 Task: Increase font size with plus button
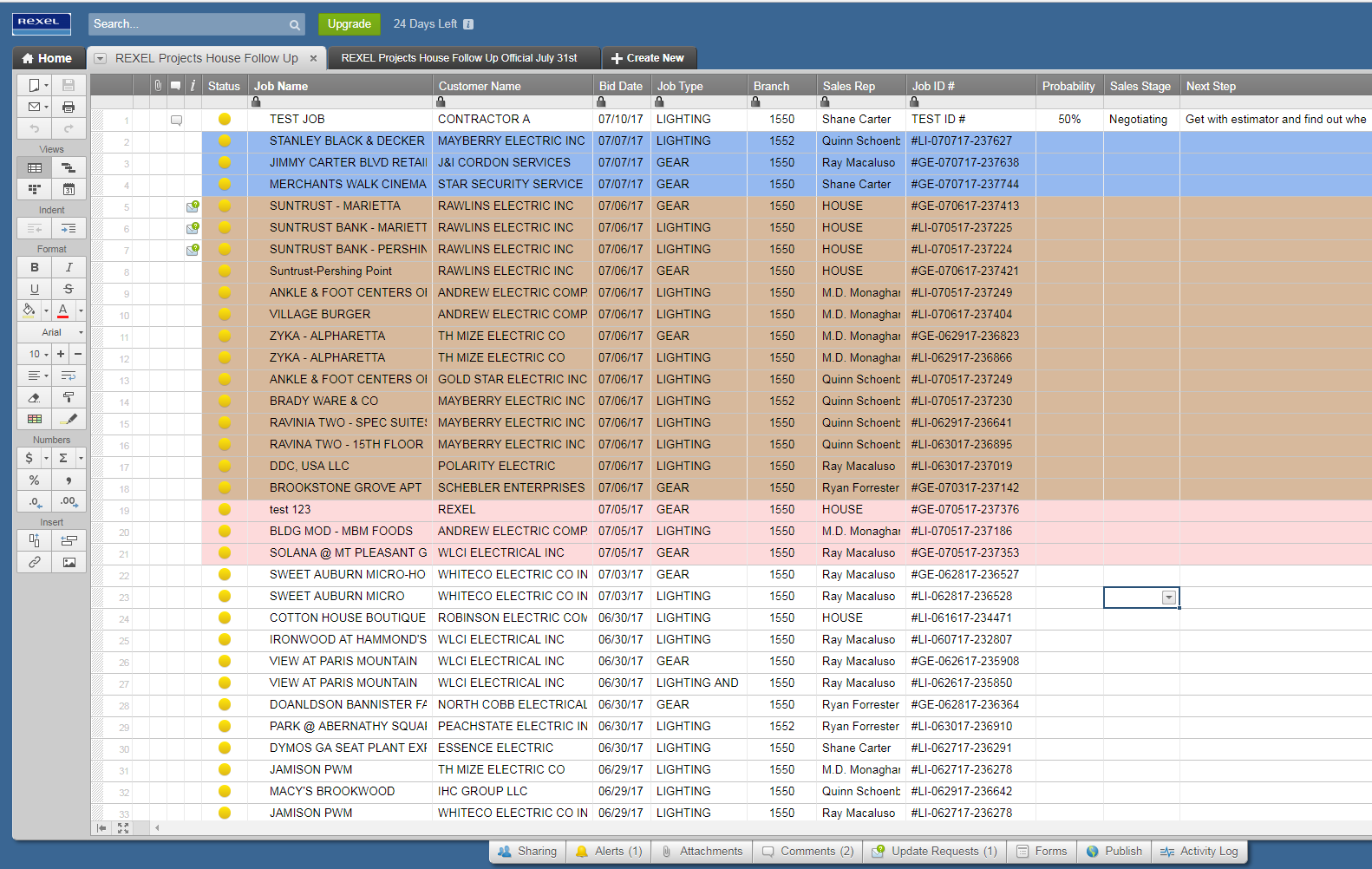point(61,354)
